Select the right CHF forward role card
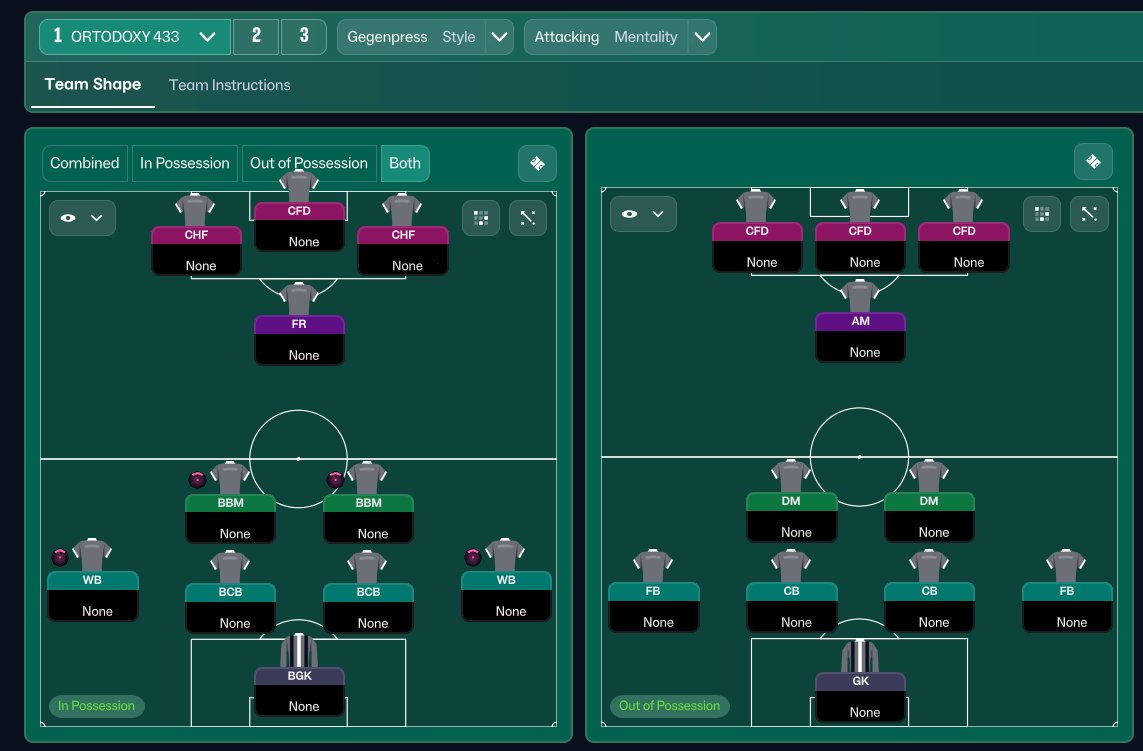The height and width of the screenshot is (751, 1143). (x=402, y=250)
